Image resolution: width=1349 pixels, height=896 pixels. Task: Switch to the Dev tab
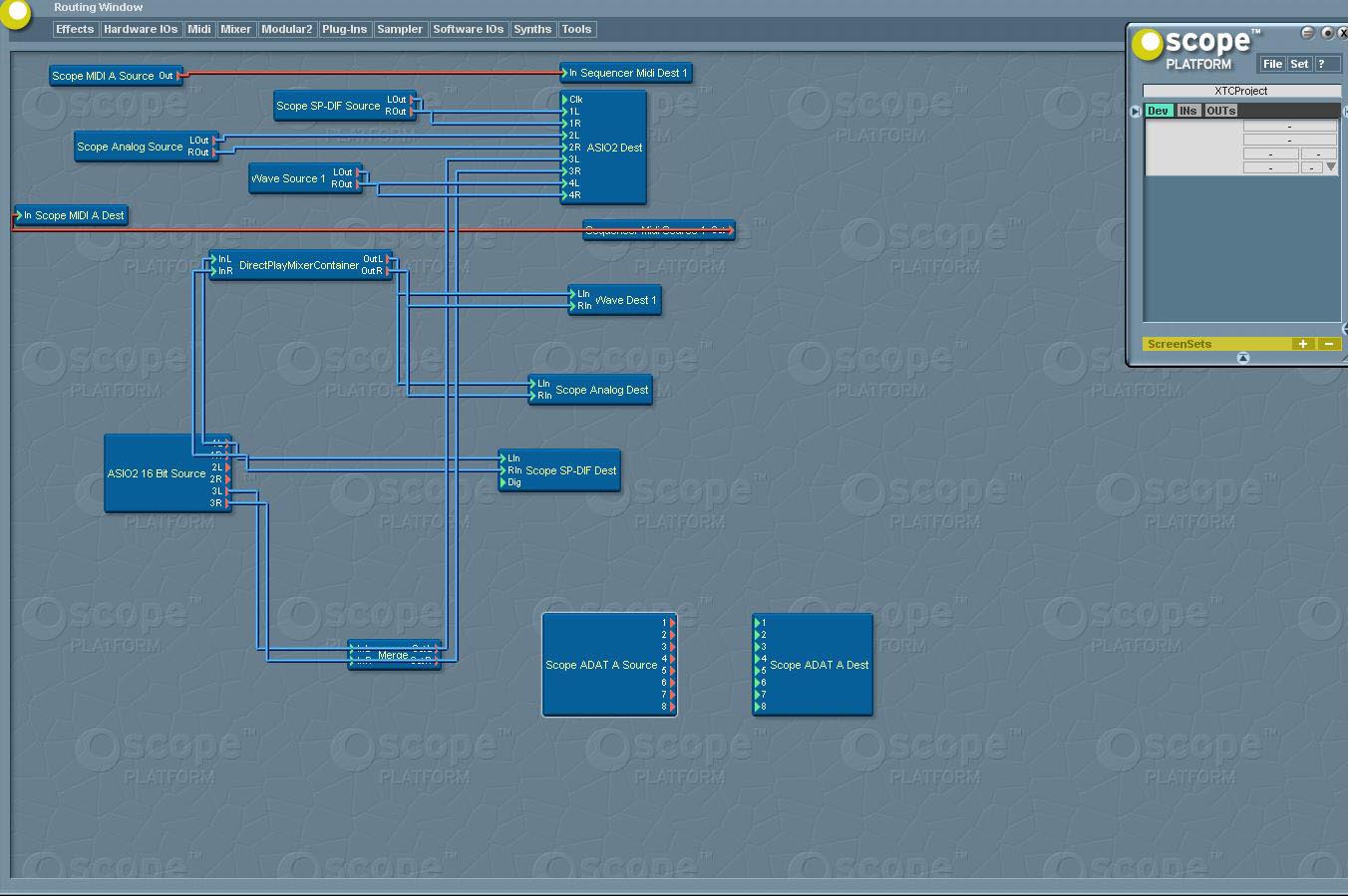[x=1159, y=111]
